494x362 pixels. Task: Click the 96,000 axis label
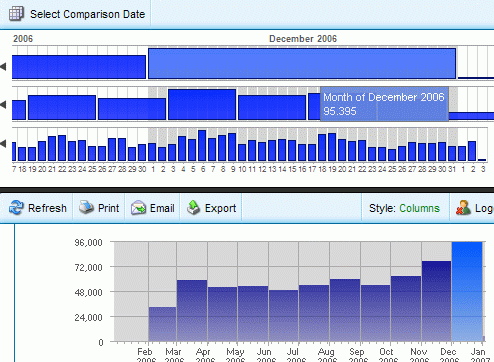point(88,242)
